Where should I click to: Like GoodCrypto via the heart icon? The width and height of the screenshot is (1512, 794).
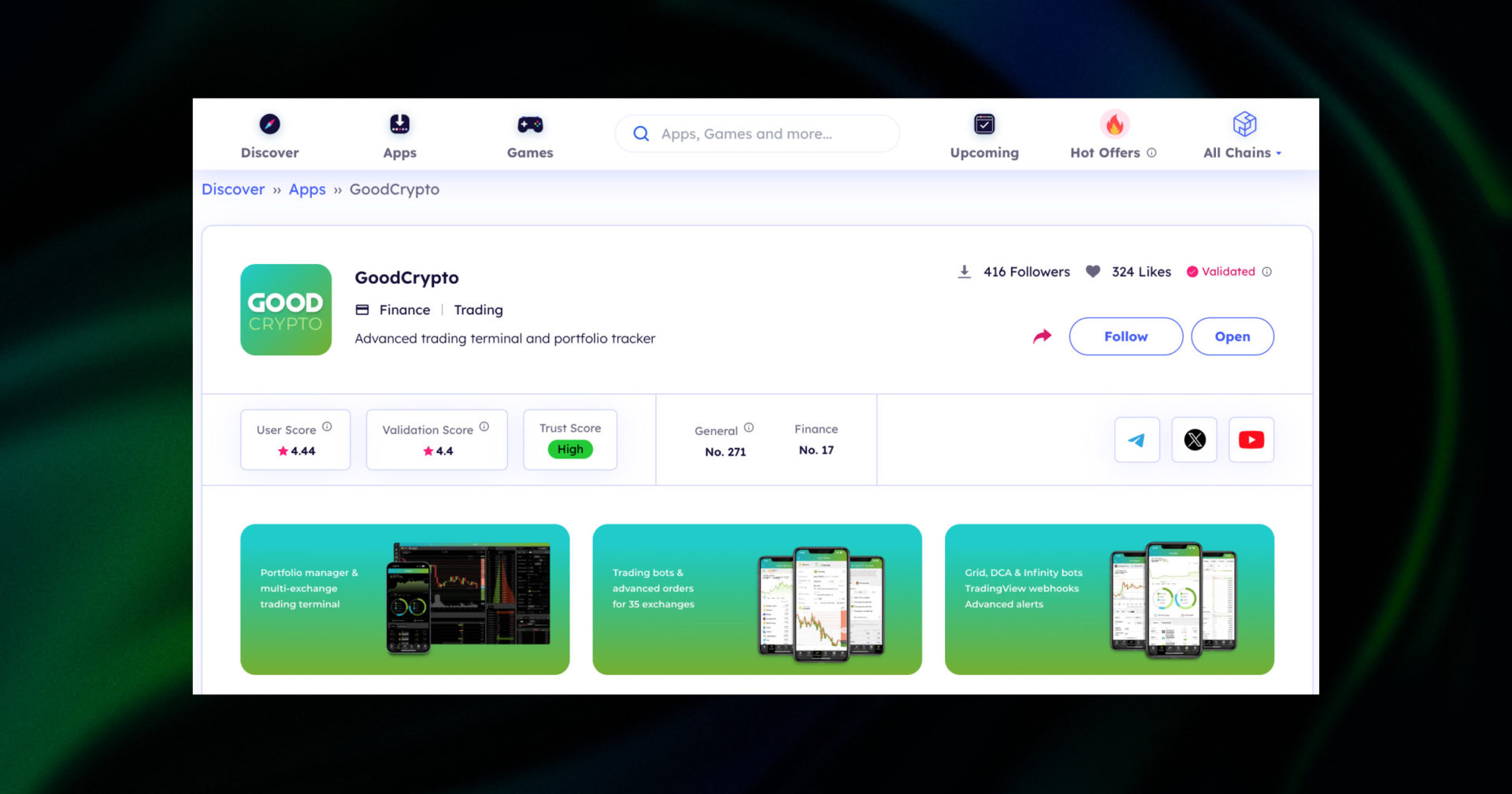pyautogui.click(x=1093, y=271)
